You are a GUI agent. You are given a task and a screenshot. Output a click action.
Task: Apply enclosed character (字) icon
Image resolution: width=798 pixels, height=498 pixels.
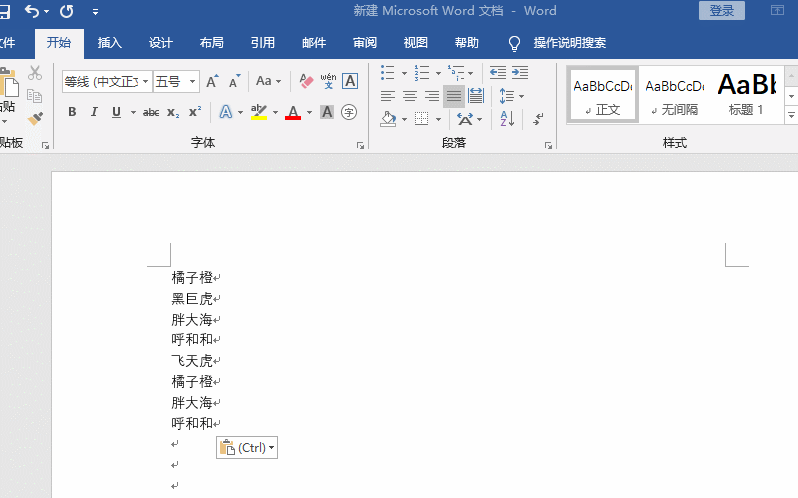(x=349, y=112)
